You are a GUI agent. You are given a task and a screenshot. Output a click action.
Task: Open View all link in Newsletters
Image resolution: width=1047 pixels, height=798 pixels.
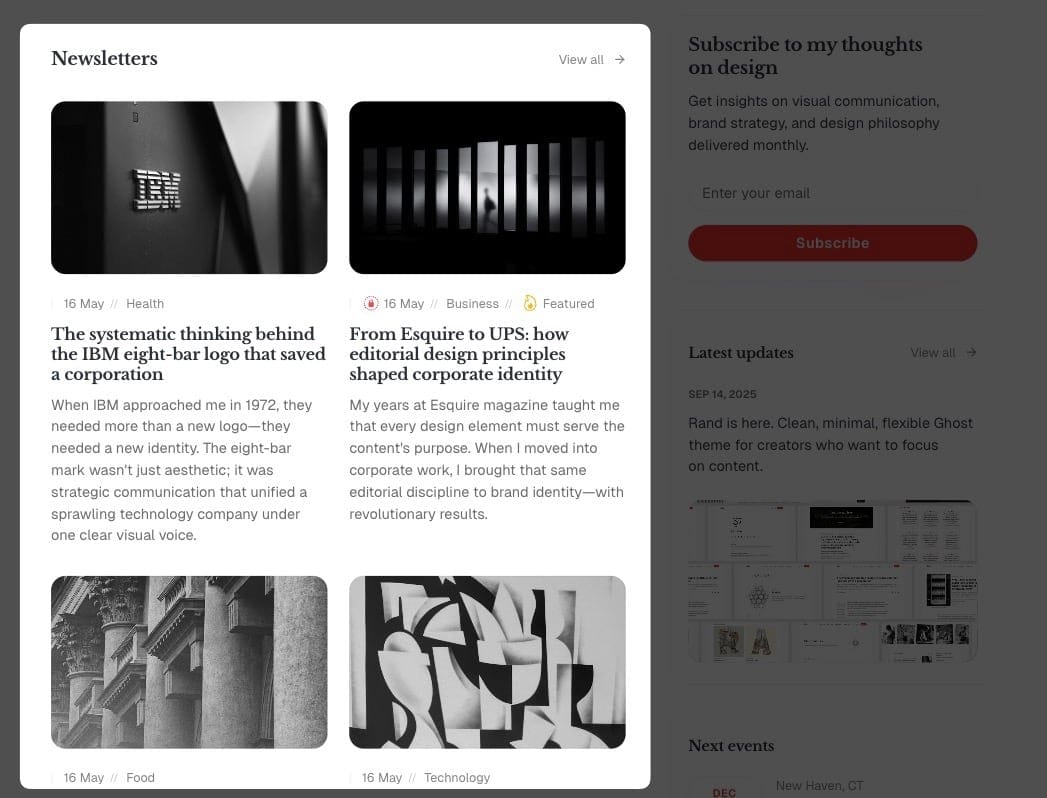(592, 59)
